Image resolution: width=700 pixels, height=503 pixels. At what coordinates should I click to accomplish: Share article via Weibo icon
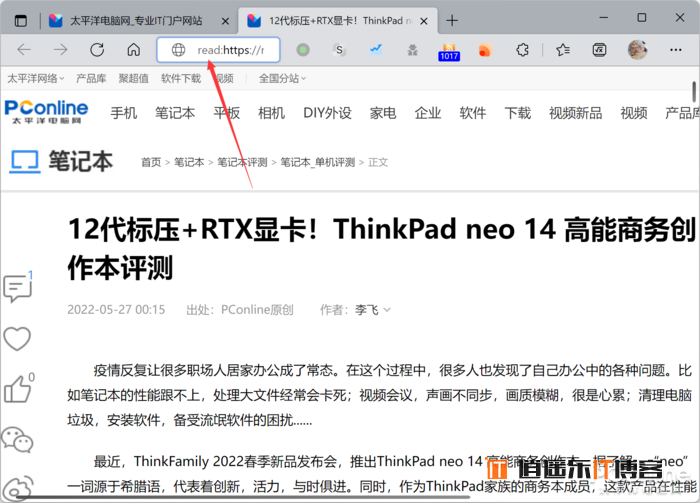pos(17,488)
